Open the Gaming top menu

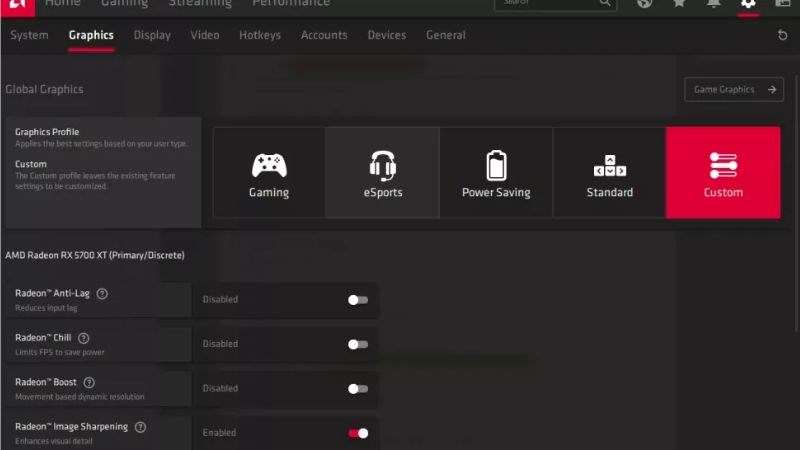pyautogui.click(x=124, y=4)
